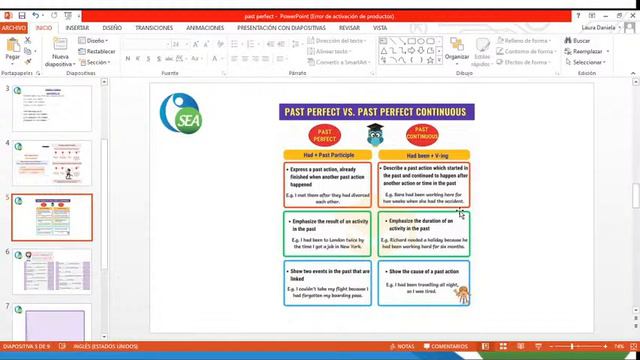Fit slide to current window
The width and height of the screenshot is (640, 360).
pyautogui.click(x=633, y=346)
